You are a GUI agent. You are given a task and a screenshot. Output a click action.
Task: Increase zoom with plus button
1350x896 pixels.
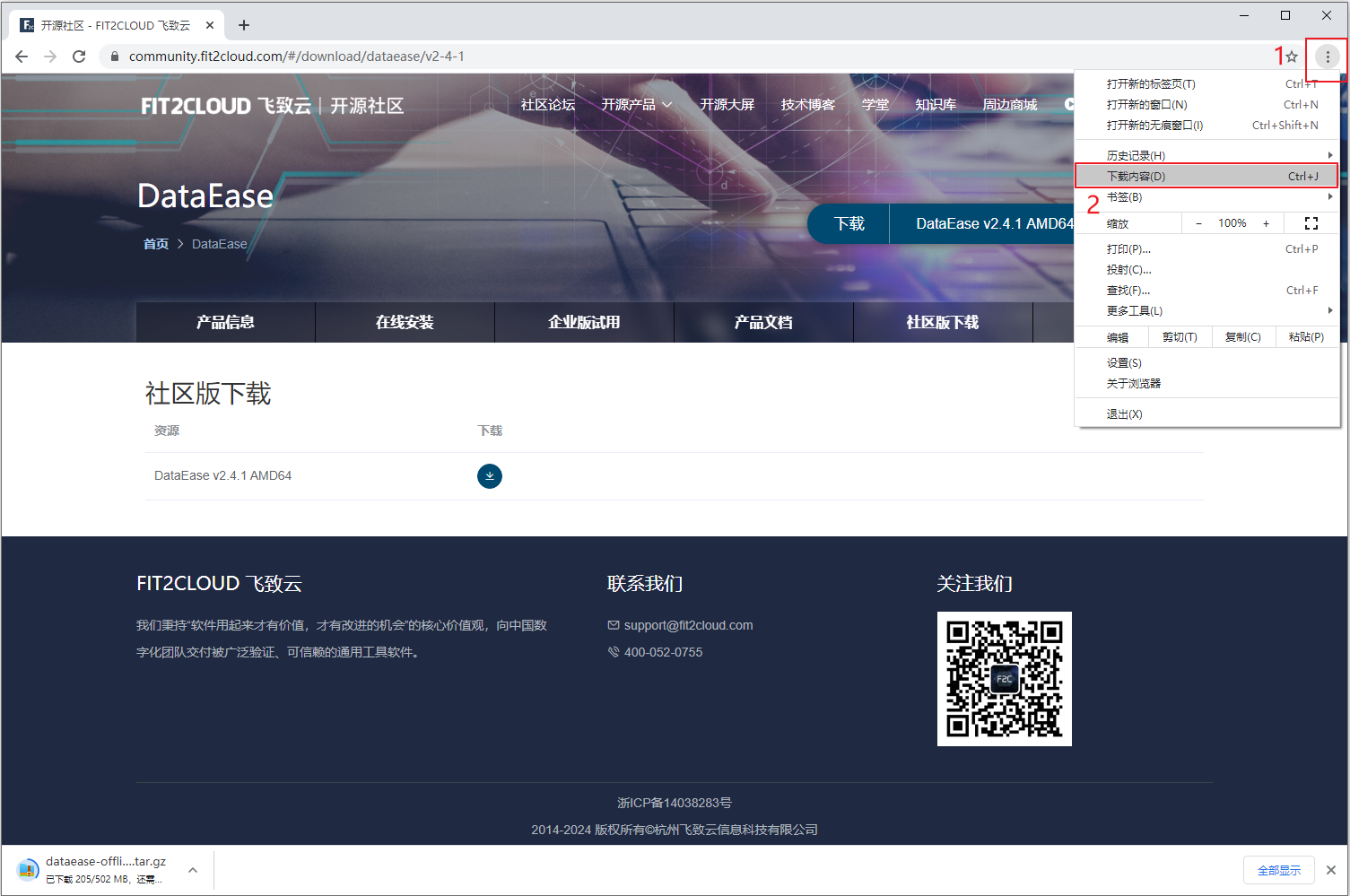click(1266, 223)
